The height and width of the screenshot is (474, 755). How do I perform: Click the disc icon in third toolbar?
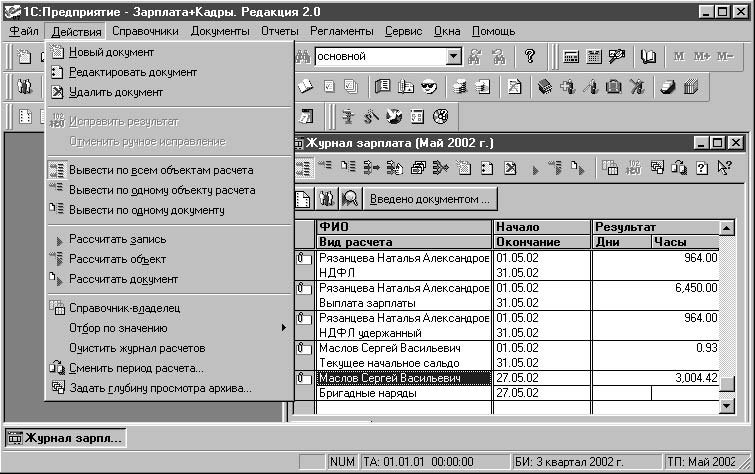[x=441, y=116]
